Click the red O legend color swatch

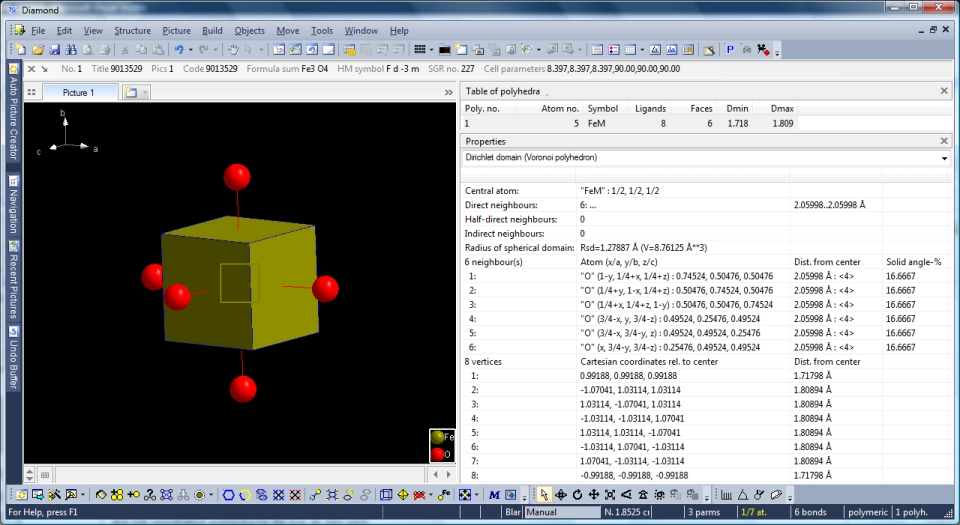(436, 453)
